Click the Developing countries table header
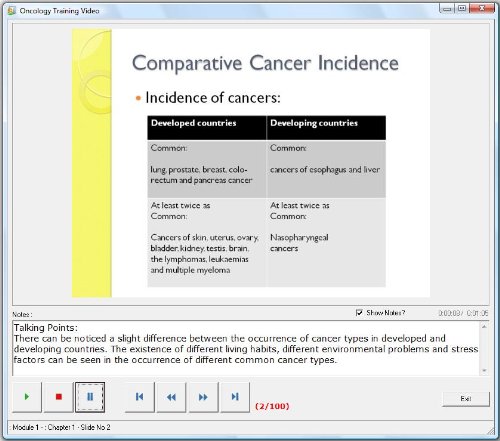 tap(326, 128)
